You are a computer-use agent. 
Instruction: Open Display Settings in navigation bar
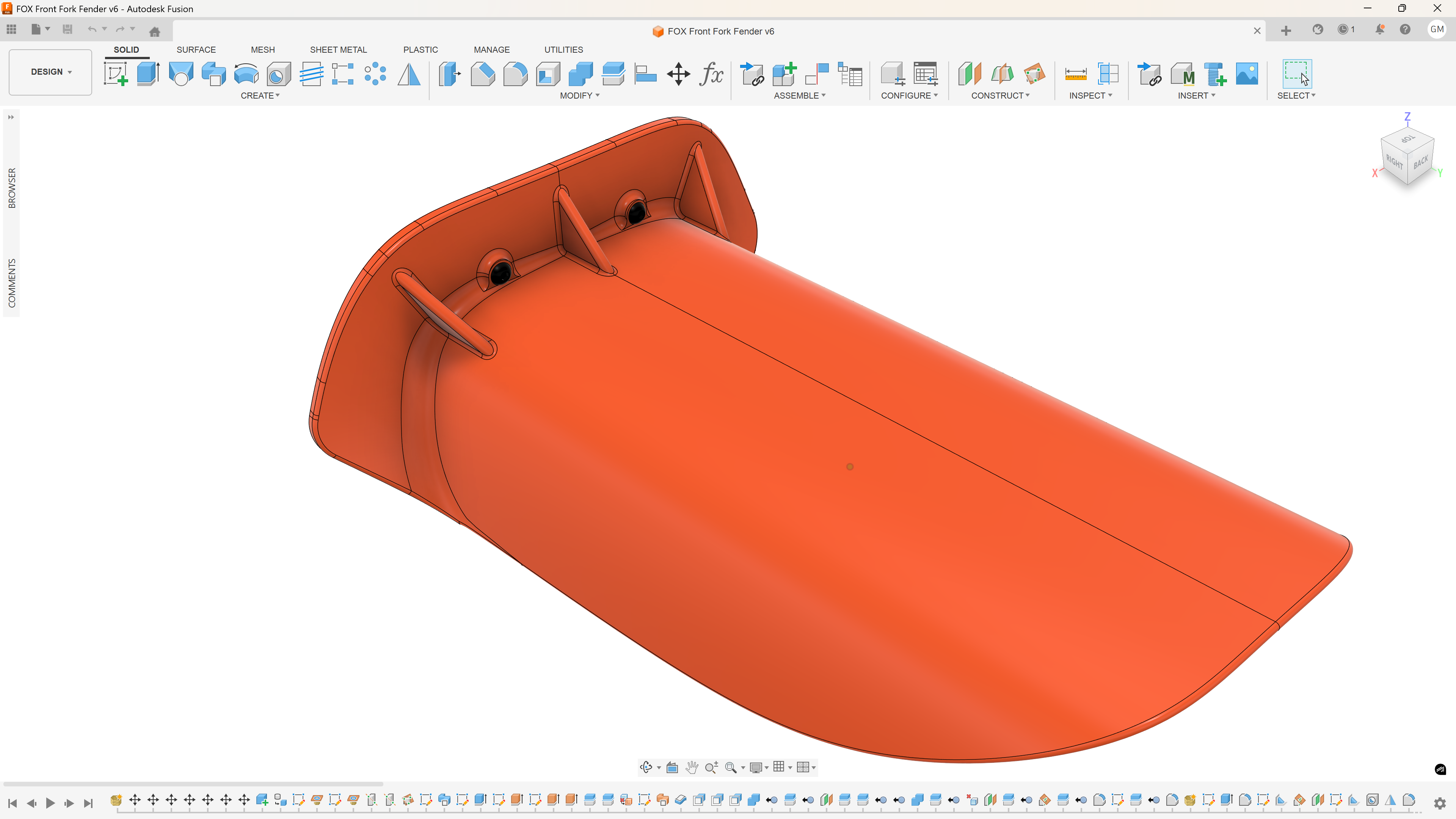(x=756, y=767)
